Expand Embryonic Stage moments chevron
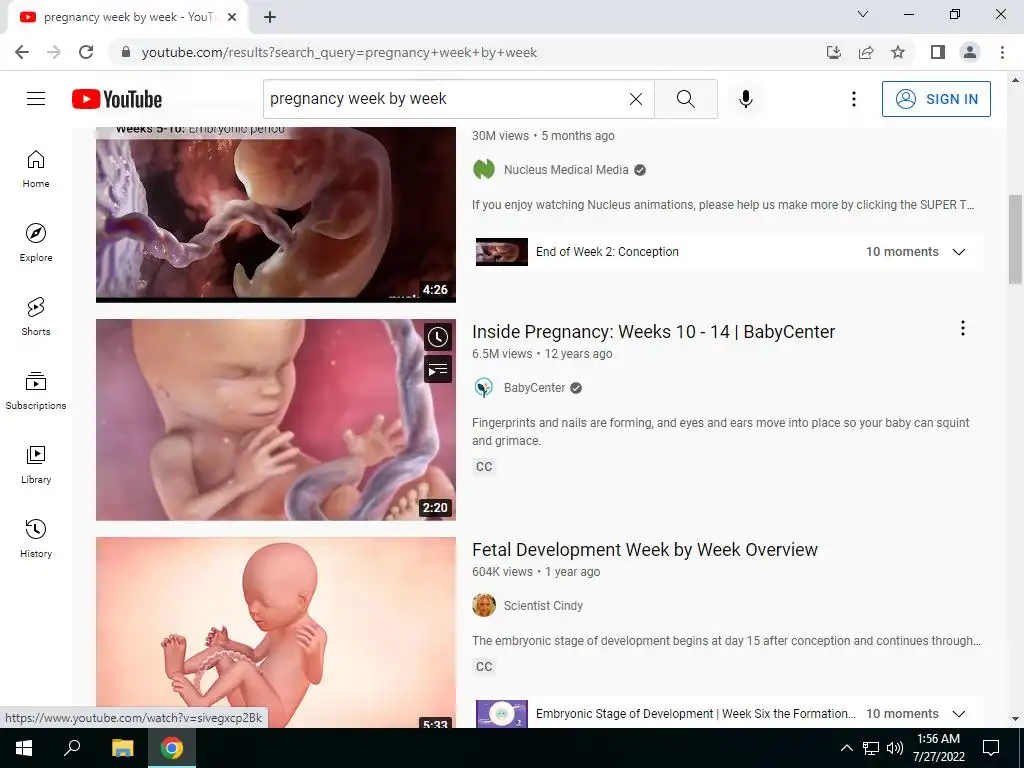The width and height of the screenshot is (1024, 768). click(x=958, y=714)
